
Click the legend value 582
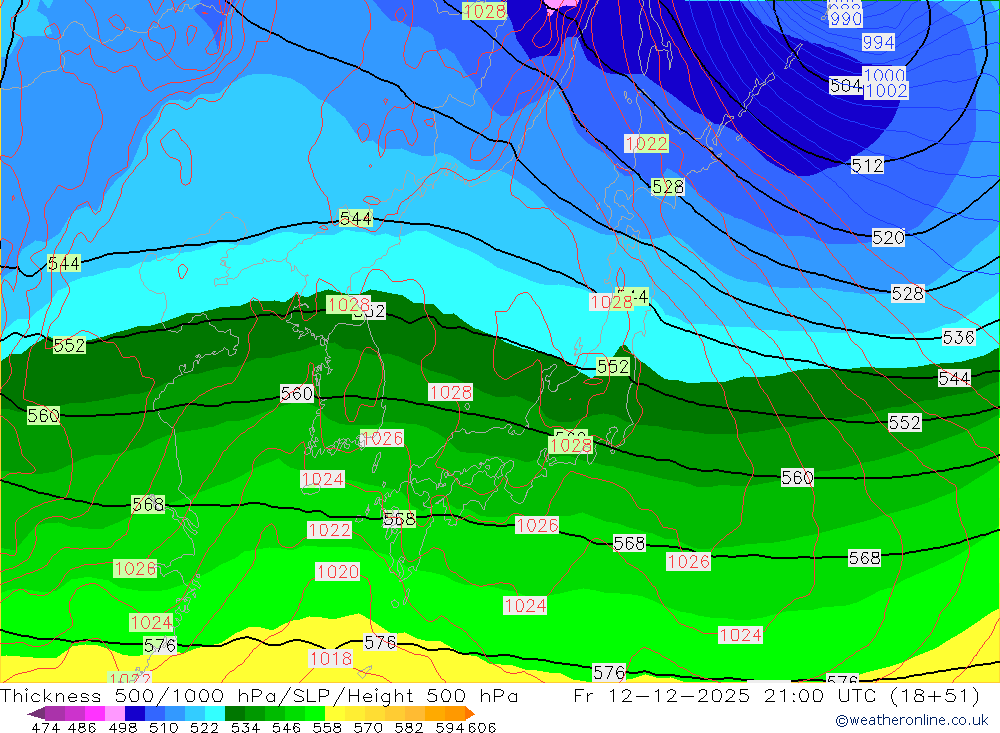[408, 727]
